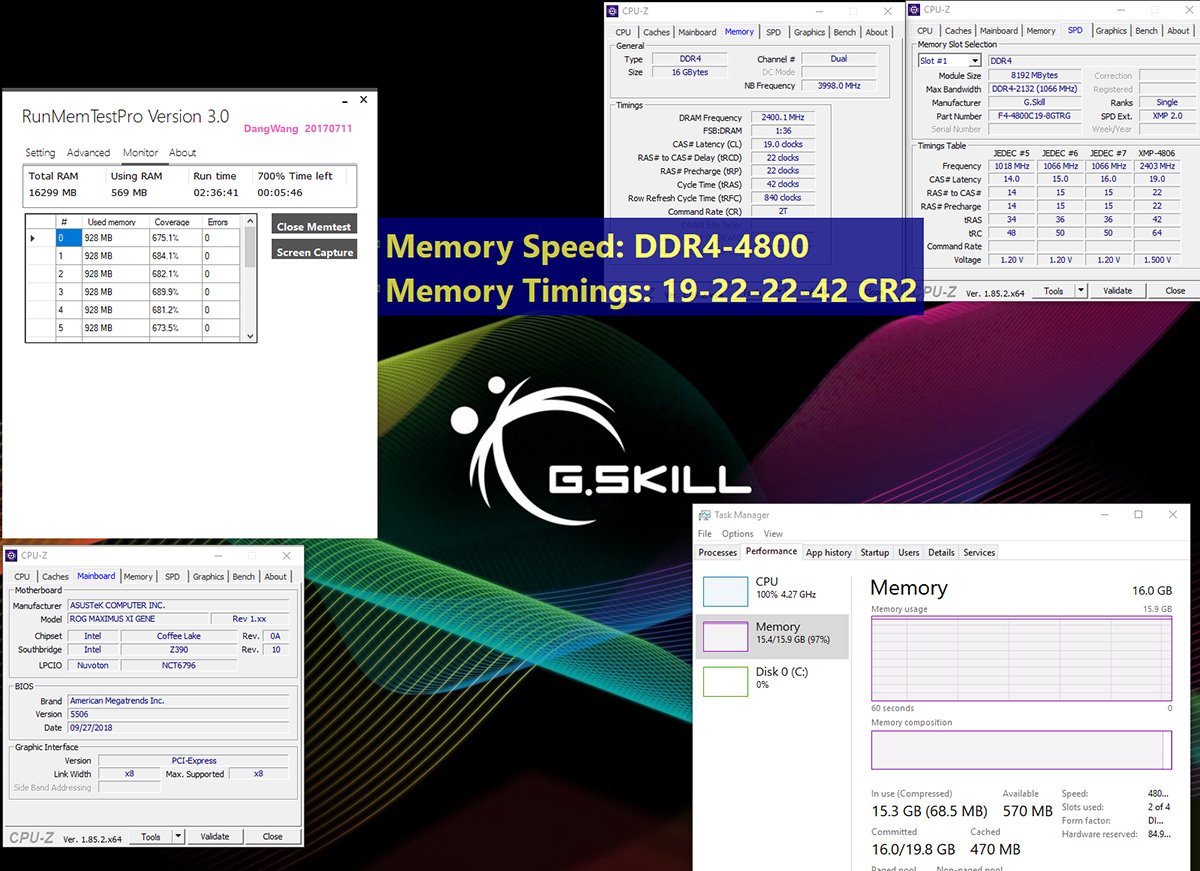Click the CPU-Z icon in the Mainboard window title bar
This screenshot has height=871, width=1200.
pos(12,555)
